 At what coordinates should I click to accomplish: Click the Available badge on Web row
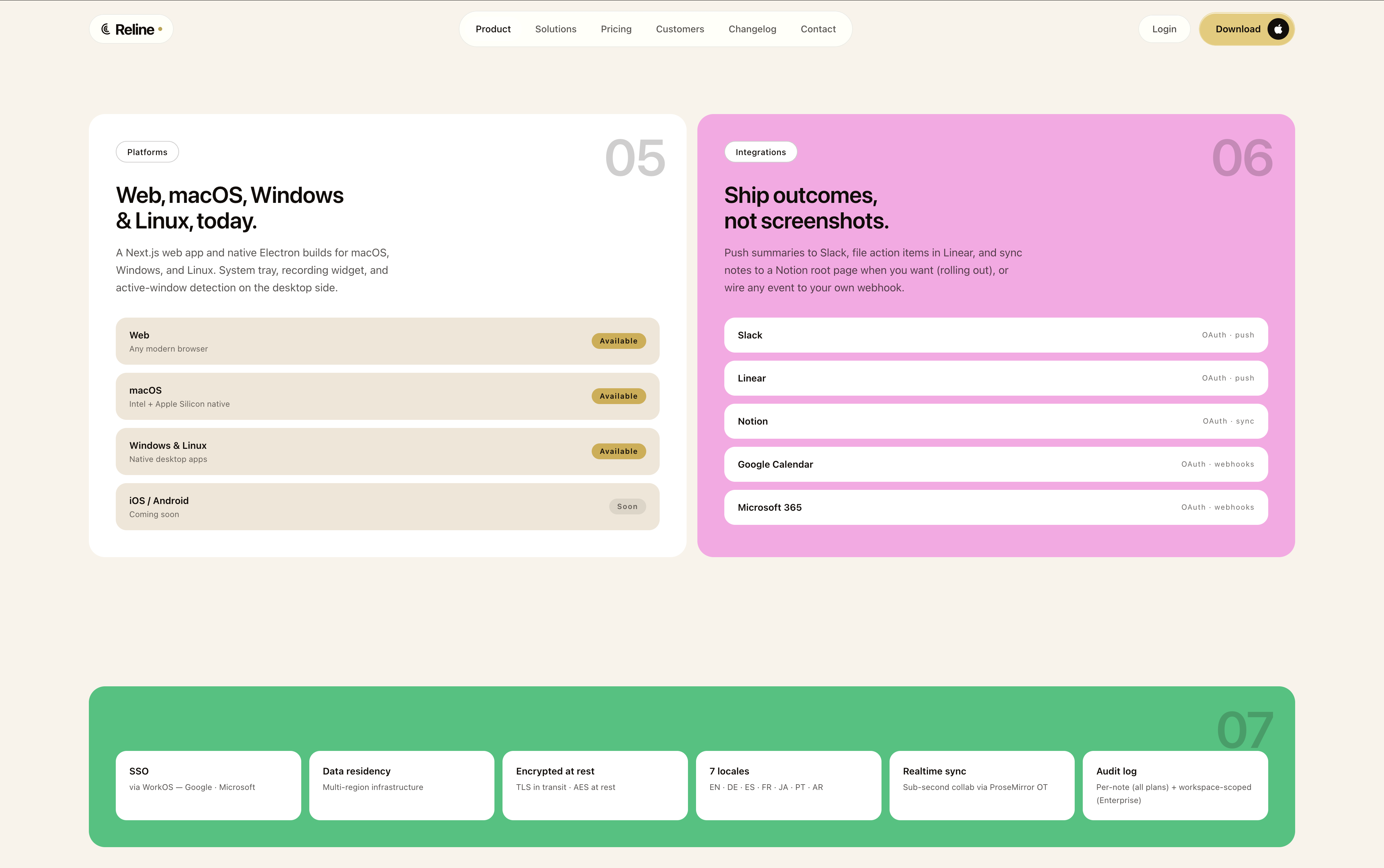pyautogui.click(x=619, y=341)
